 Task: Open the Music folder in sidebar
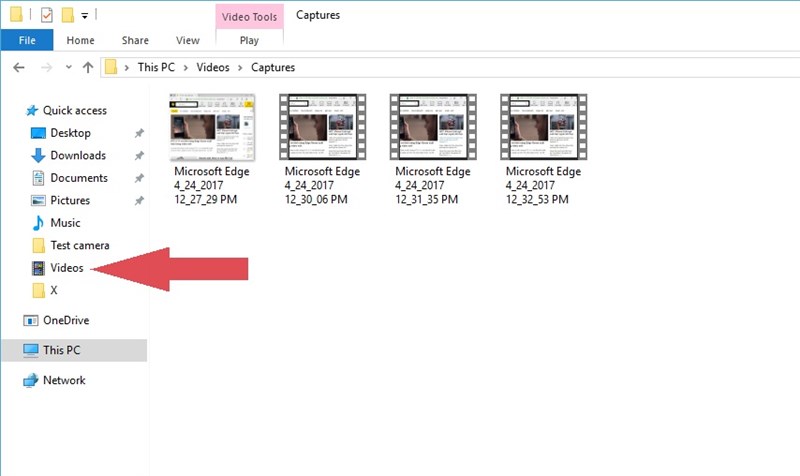(x=65, y=223)
